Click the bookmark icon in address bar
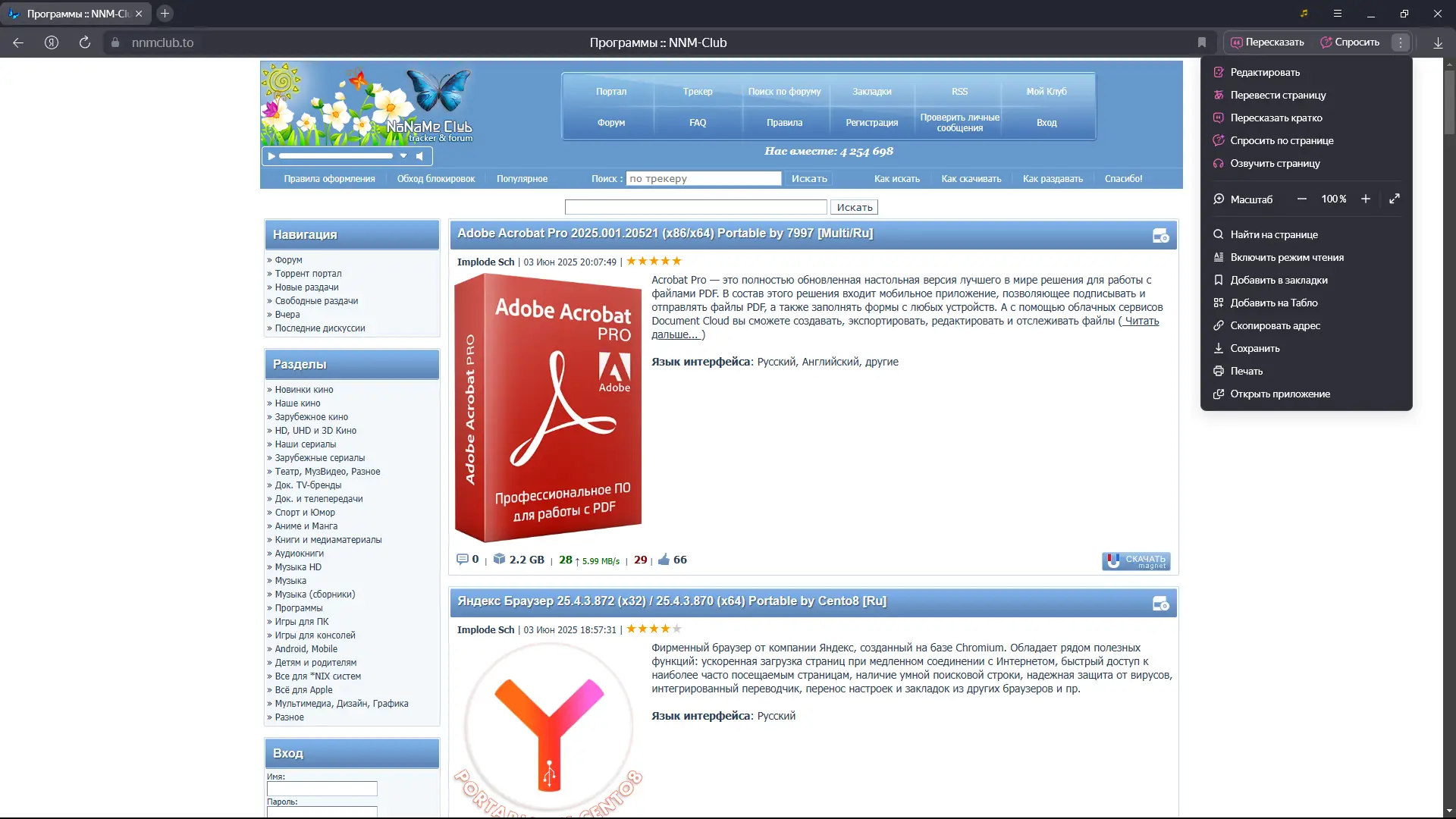 point(1202,42)
